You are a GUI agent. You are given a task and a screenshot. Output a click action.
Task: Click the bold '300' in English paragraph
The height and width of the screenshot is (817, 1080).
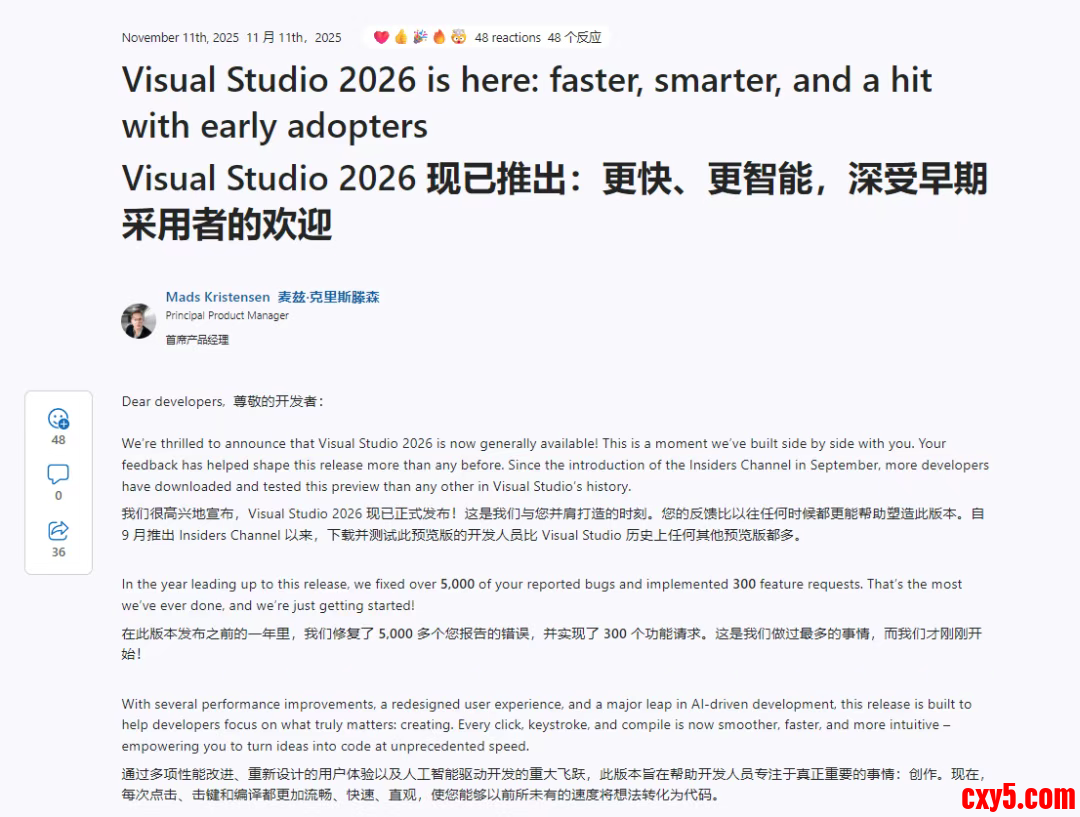(744, 584)
